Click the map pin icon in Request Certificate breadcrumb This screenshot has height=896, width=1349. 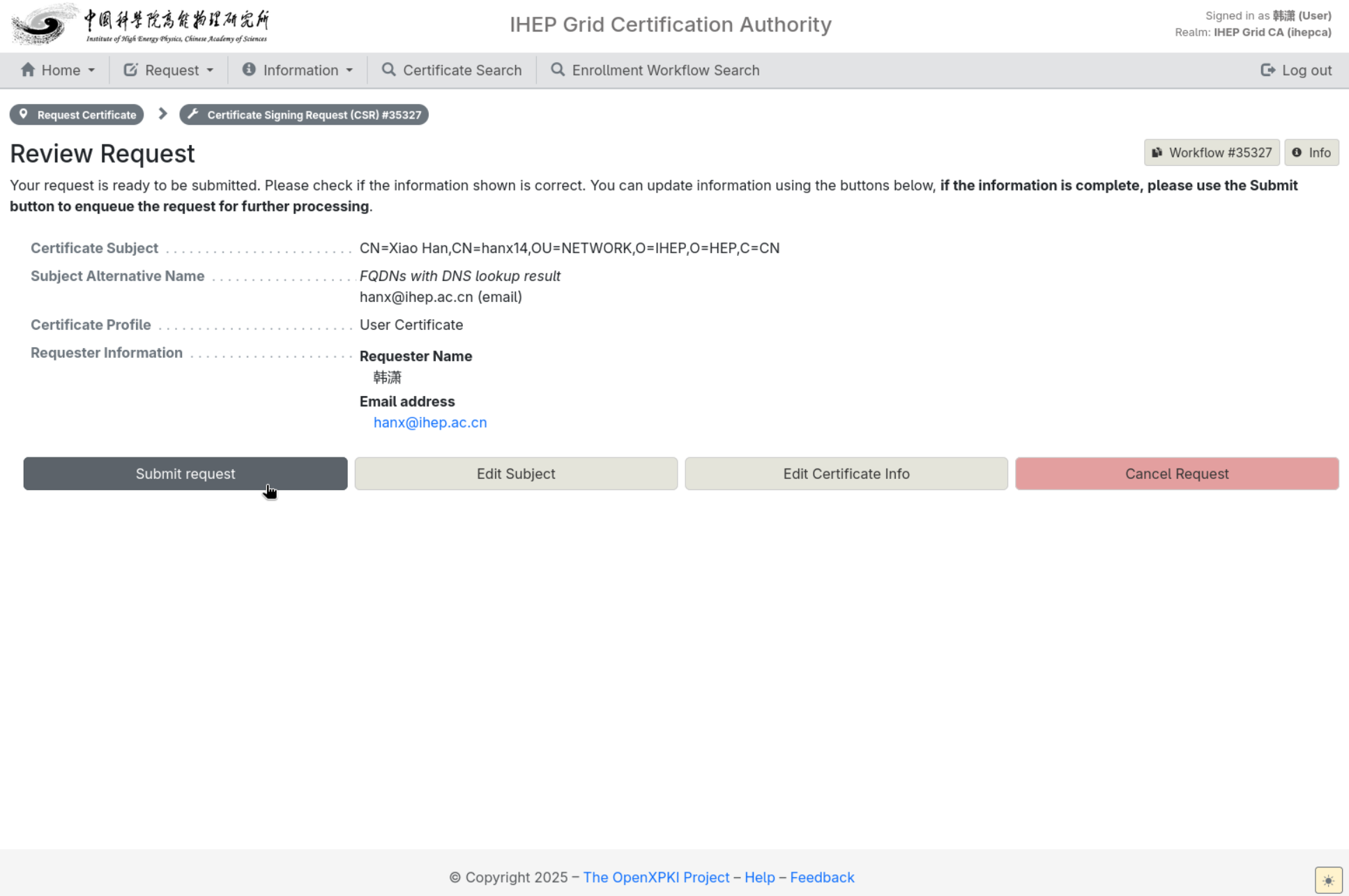pos(24,114)
